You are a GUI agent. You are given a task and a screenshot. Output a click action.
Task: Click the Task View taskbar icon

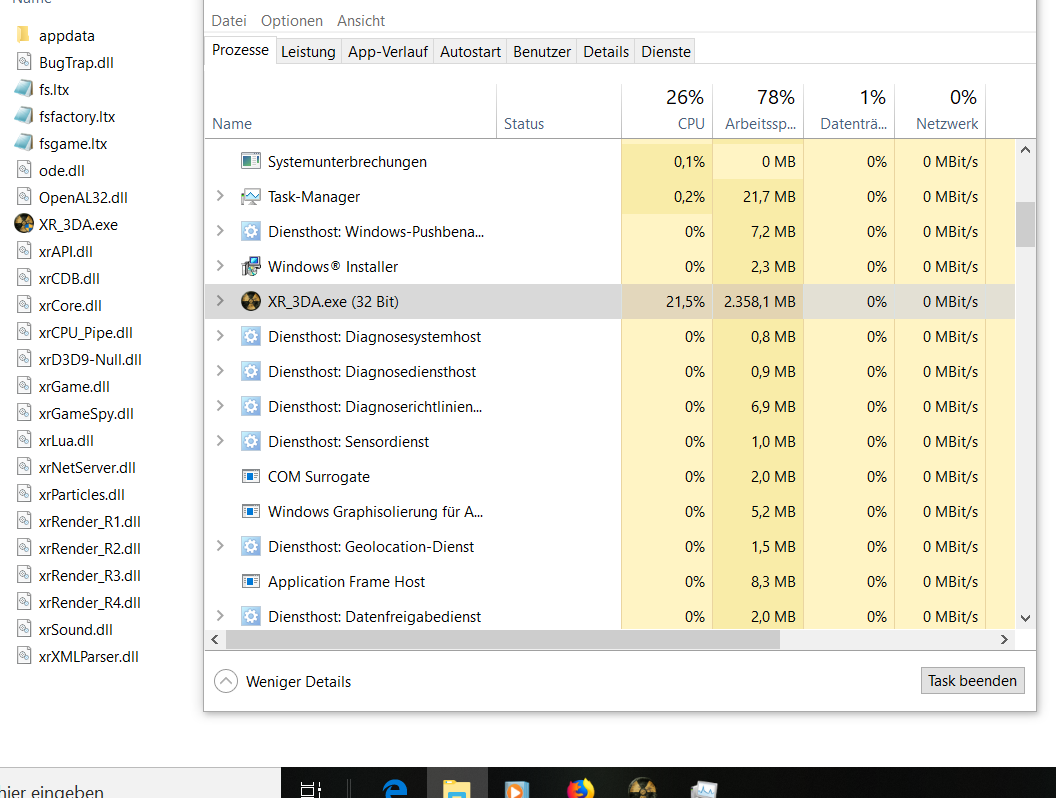click(x=310, y=789)
